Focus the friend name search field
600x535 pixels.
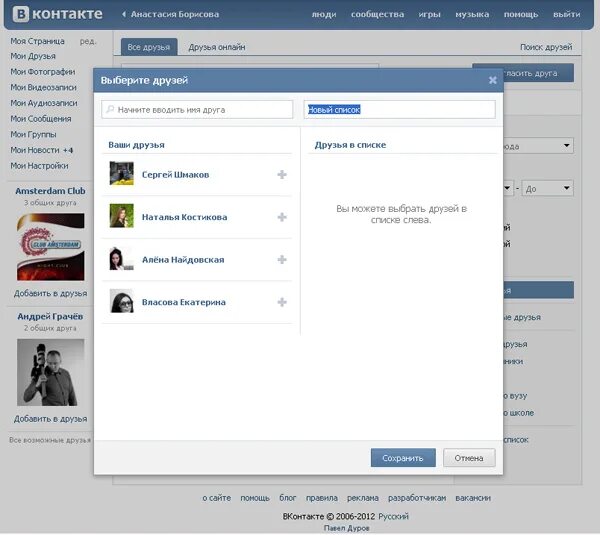tap(197, 110)
